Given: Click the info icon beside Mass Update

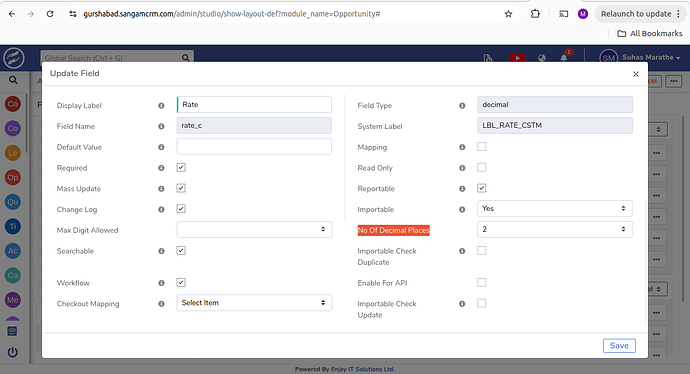Looking at the screenshot, I should tap(161, 188).
